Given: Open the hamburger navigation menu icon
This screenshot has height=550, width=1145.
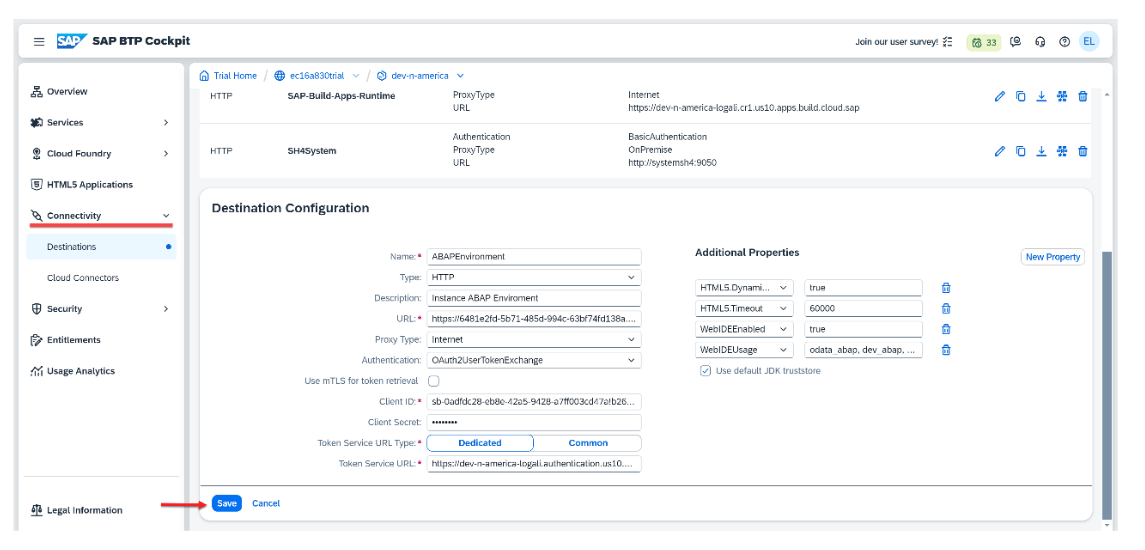Looking at the screenshot, I should [39, 42].
